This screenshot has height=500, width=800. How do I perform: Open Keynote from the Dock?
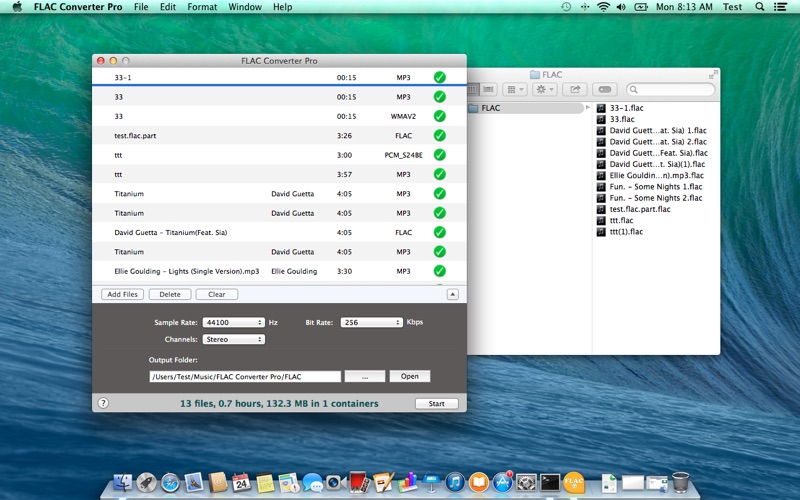pos(431,482)
